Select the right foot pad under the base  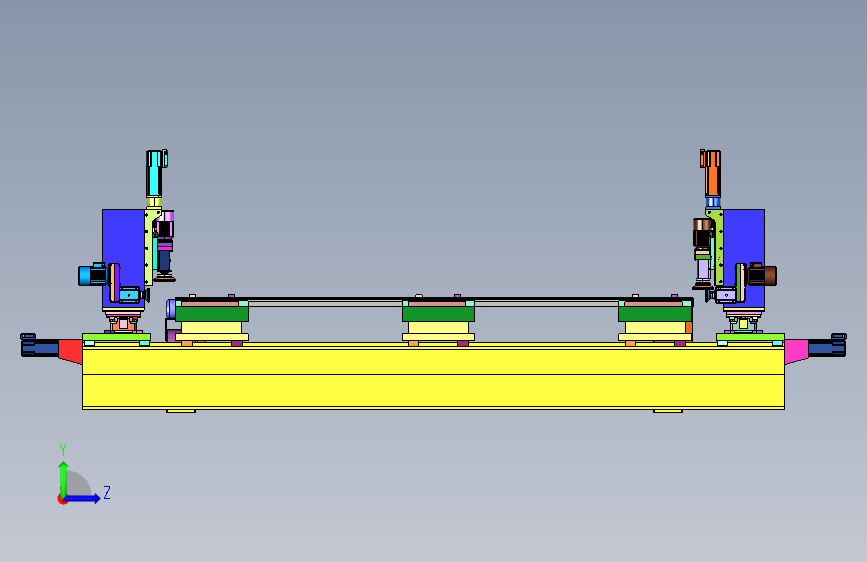(668, 411)
